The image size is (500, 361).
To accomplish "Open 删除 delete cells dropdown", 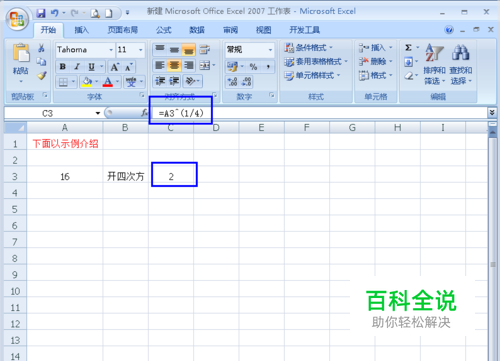I will point(376,61).
